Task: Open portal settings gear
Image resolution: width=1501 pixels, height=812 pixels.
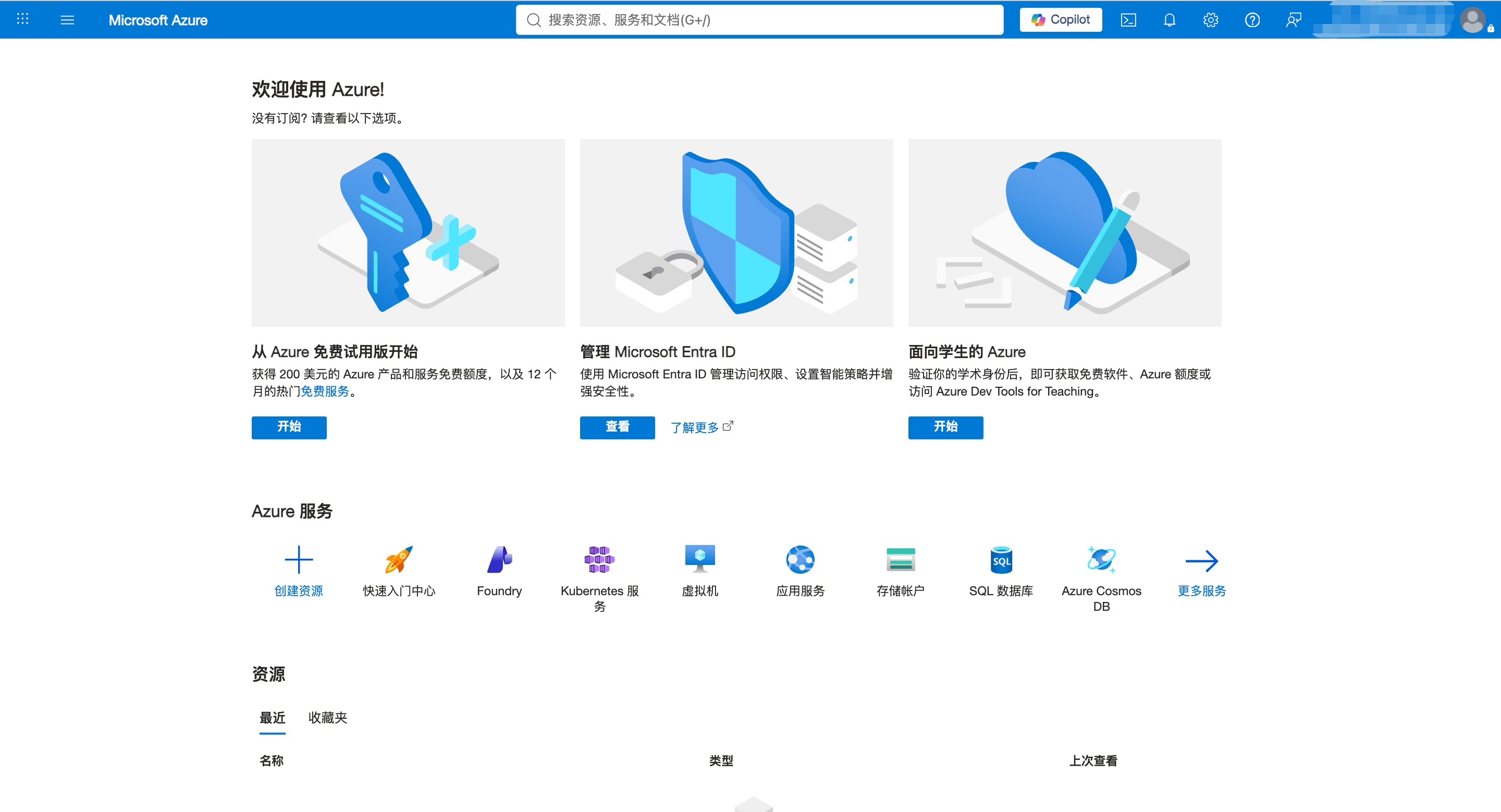Action: [x=1210, y=20]
